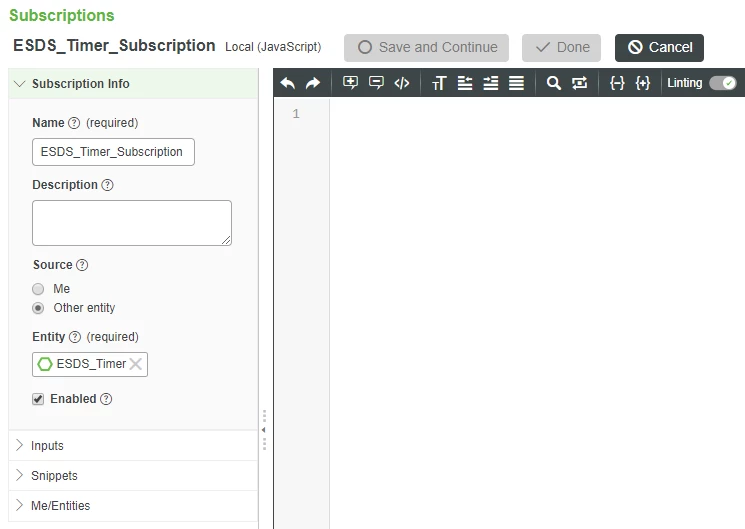Remove comment icon in editor toolbar

tap(376, 83)
